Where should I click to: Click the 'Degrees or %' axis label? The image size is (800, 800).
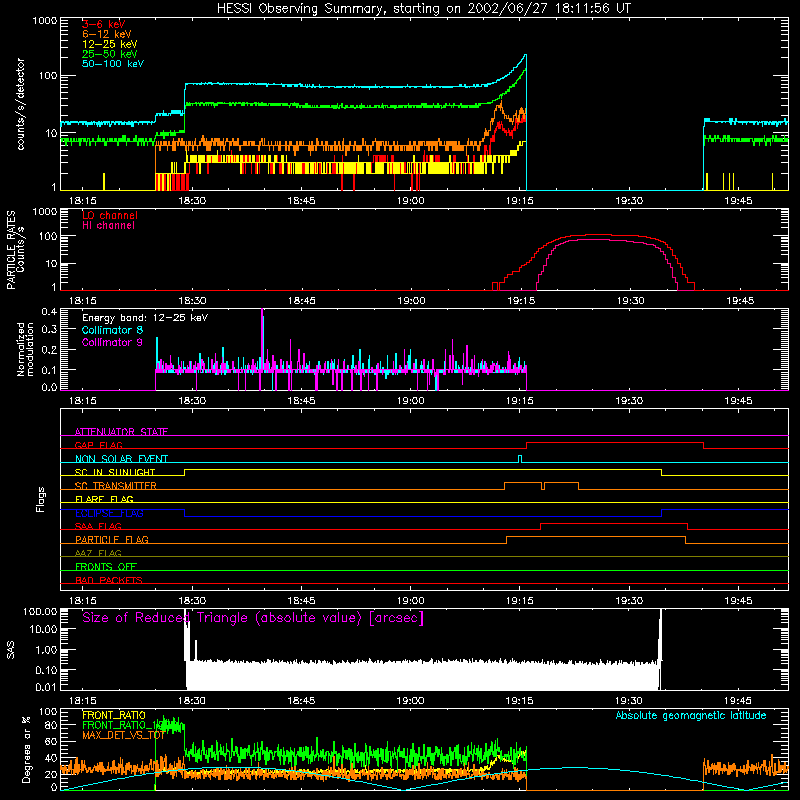26,749
